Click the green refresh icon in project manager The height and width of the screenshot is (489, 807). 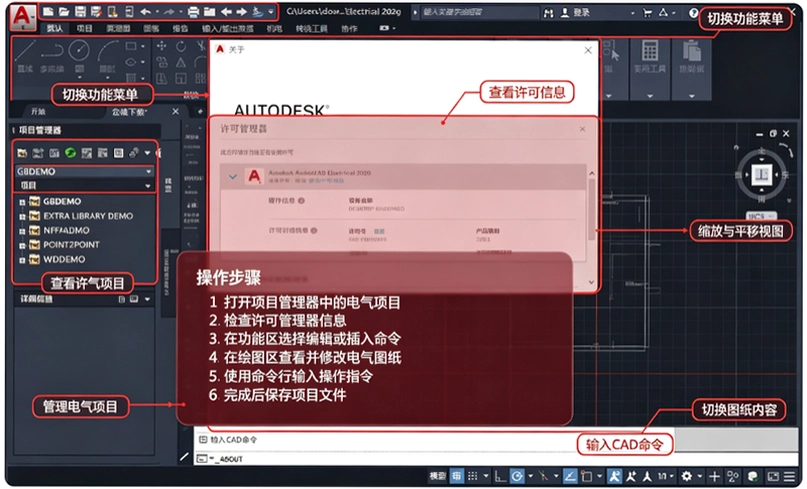point(71,152)
